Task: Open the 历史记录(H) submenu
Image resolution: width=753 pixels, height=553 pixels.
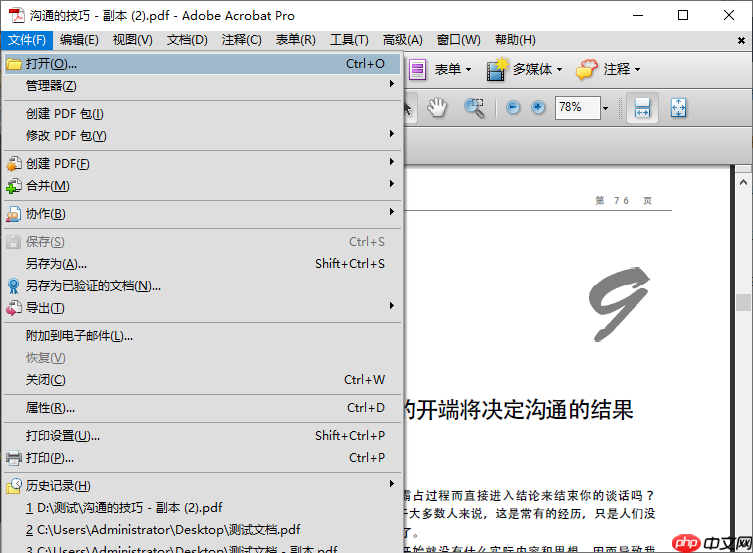Action: pyautogui.click(x=58, y=486)
